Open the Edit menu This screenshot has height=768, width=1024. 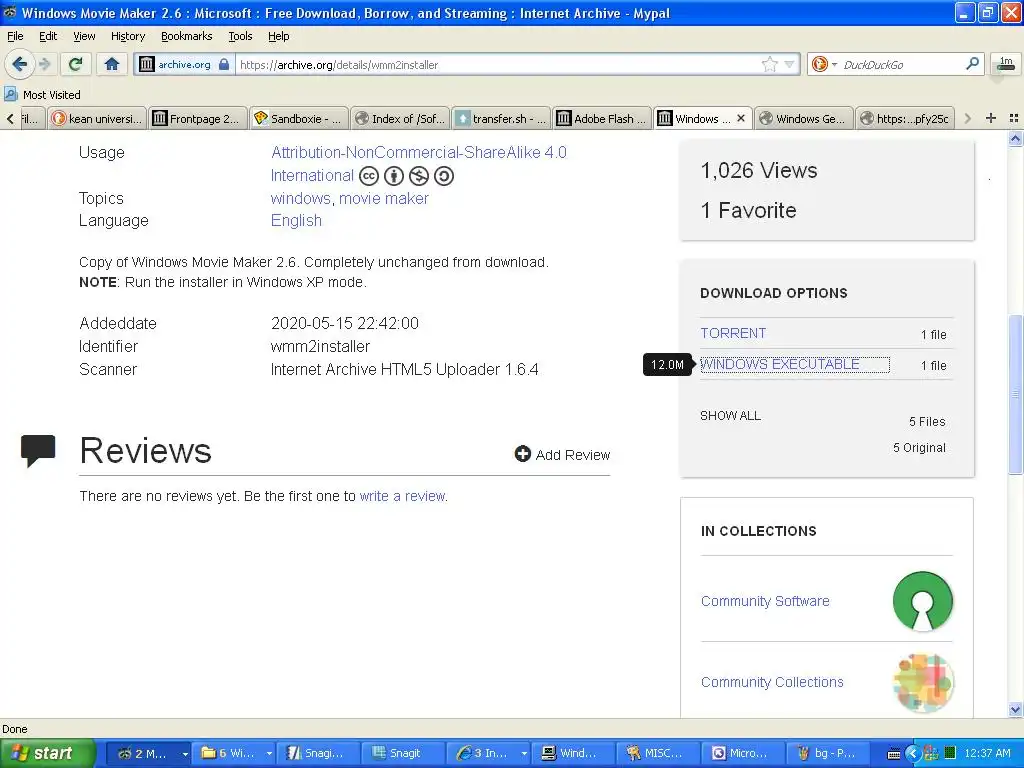pos(48,36)
